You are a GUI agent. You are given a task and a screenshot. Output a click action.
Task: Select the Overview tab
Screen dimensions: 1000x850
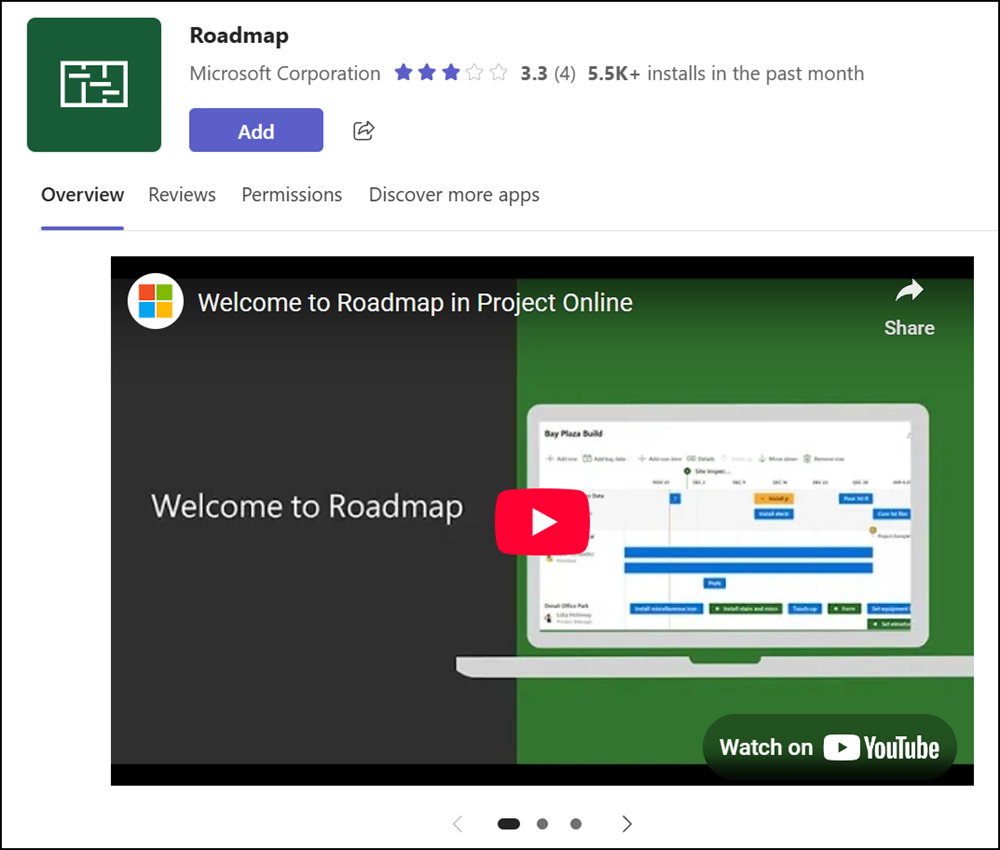pyautogui.click(x=82, y=195)
